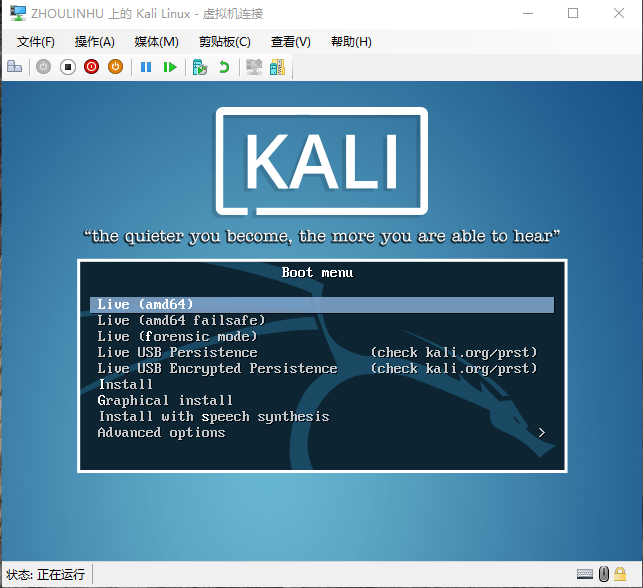Save the VM state with the orange icon
Viewport: 643px width, 588px height.
(115, 66)
